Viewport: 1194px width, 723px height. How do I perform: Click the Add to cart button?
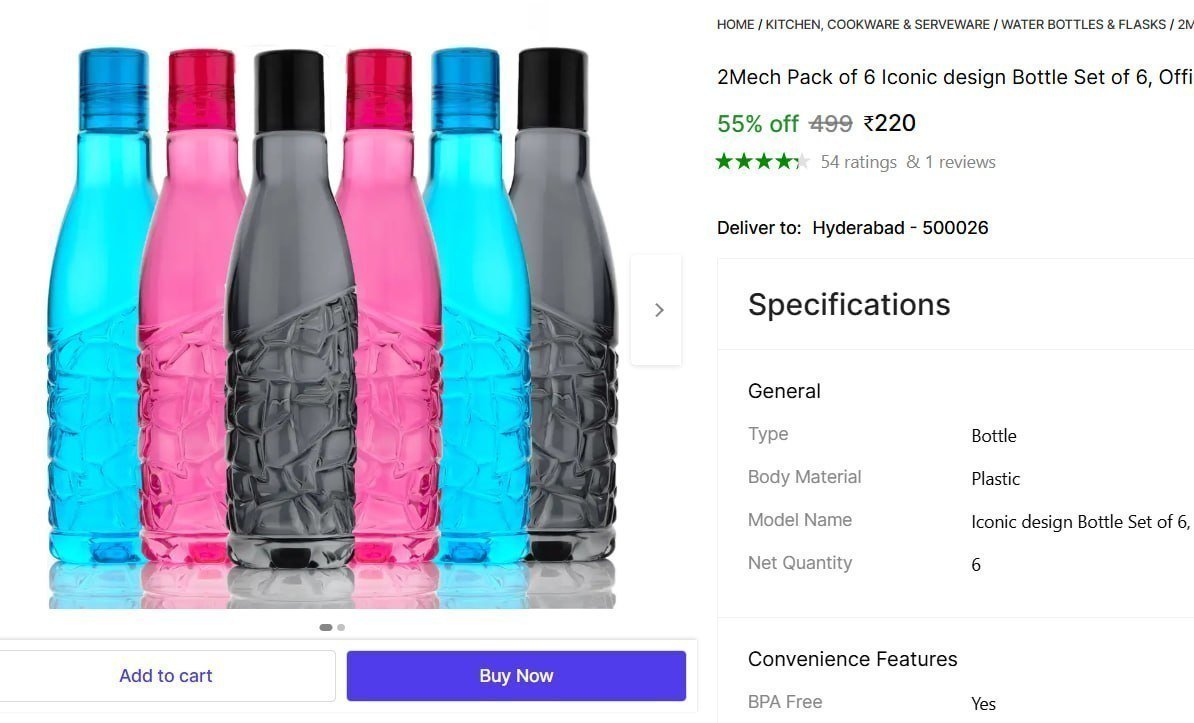166,675
